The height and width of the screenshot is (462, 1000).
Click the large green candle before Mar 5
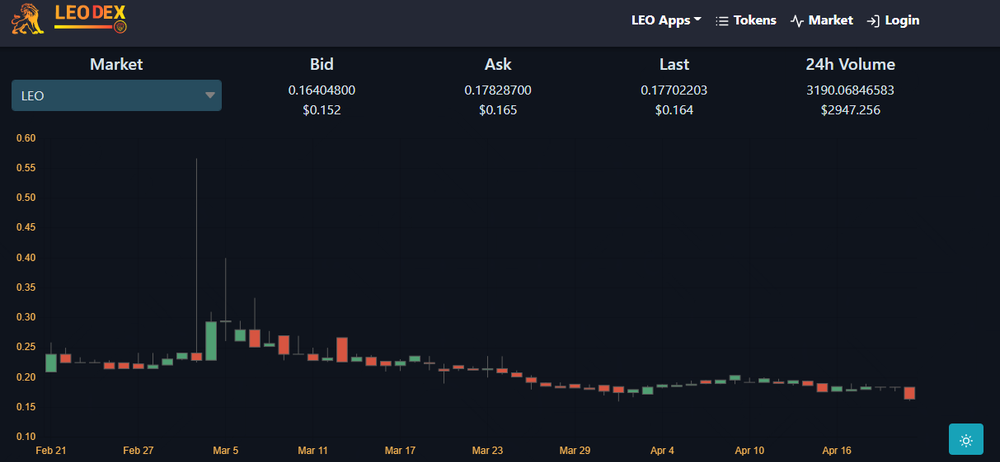point(211,341)
